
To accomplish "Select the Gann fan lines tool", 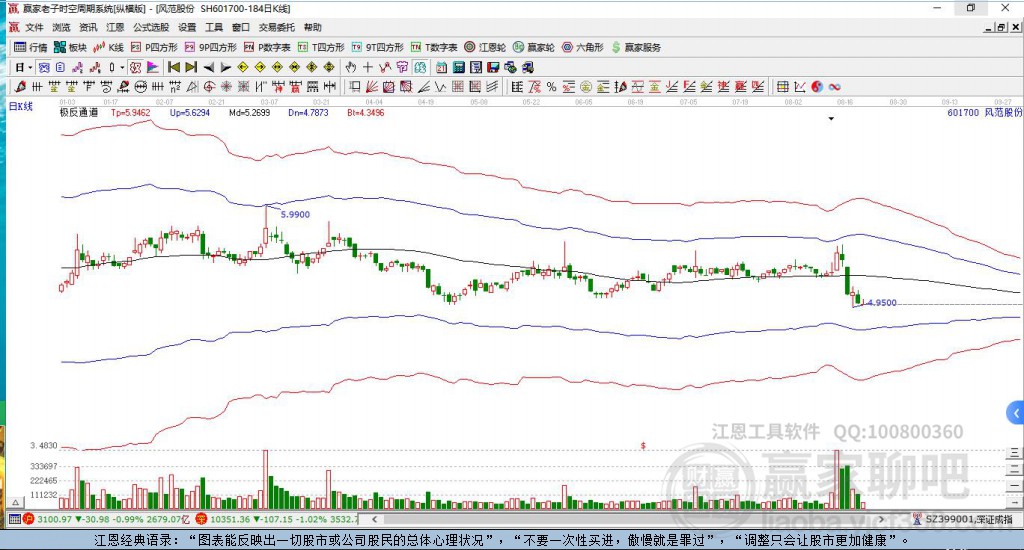I will tap(372, 86).
